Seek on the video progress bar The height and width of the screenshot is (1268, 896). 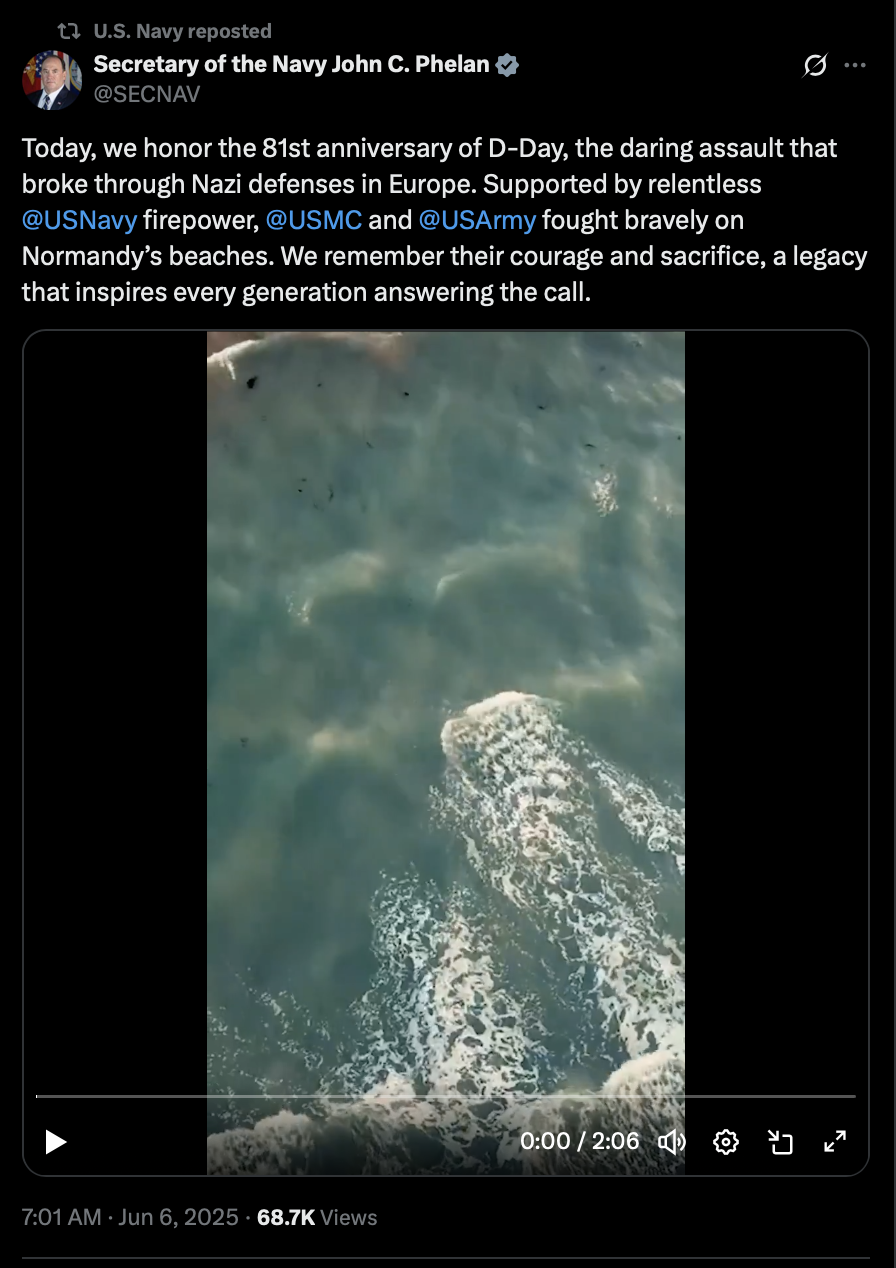446,1096
